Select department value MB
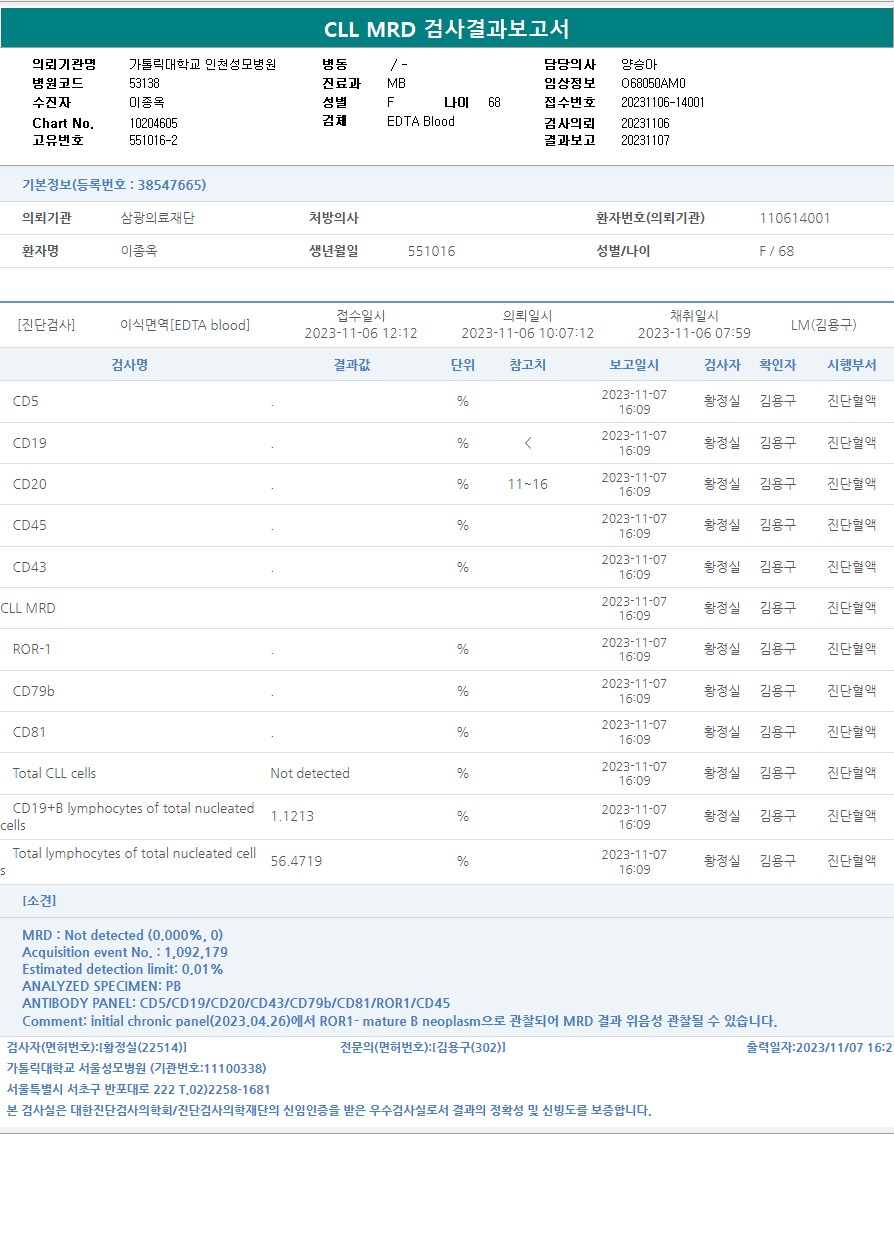 pyautogui.click(x=396, y=83)
